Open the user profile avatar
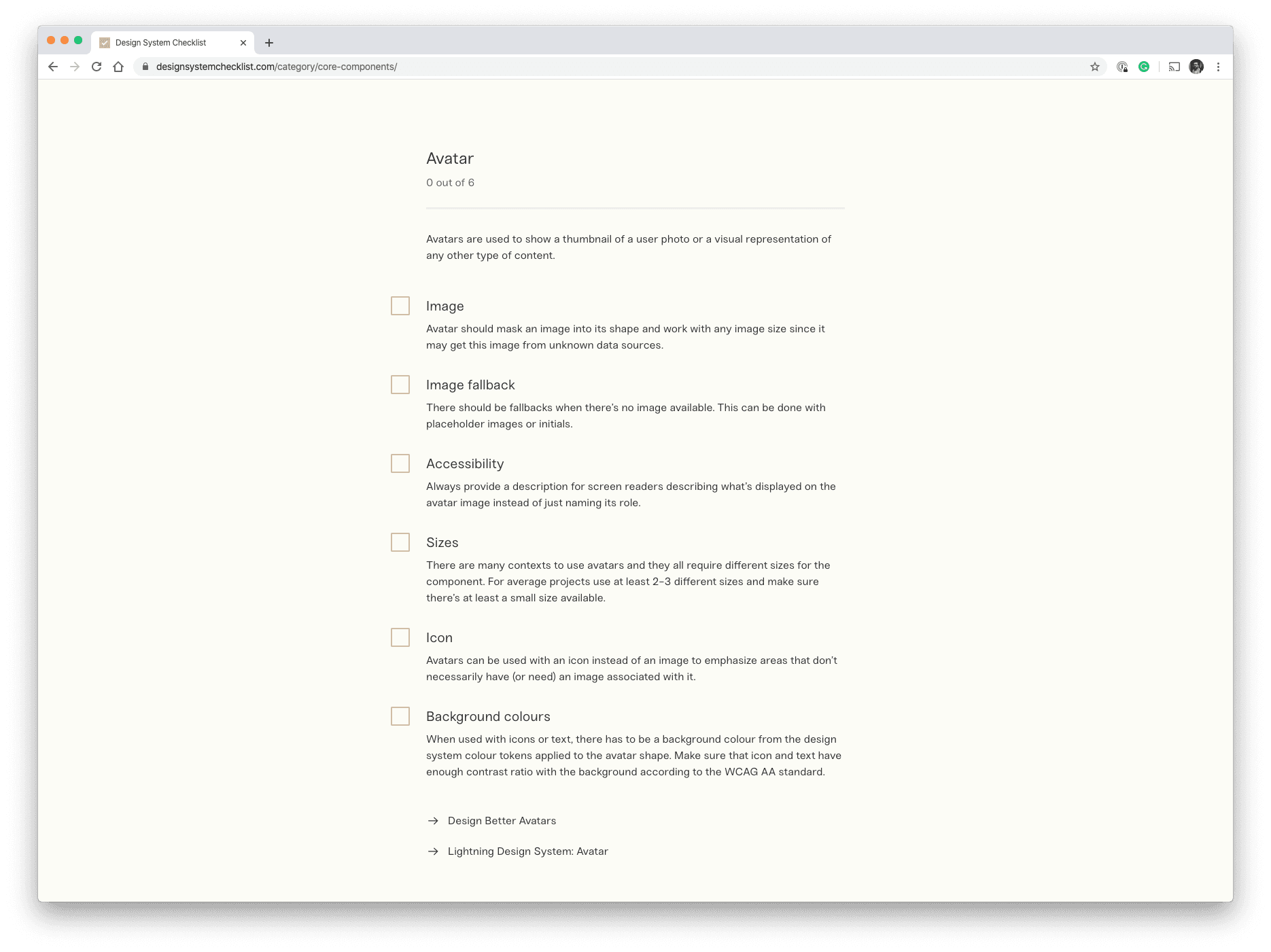Image resolution: width=1271 pixels, height=952 pixels. [x=1196, y=67]
